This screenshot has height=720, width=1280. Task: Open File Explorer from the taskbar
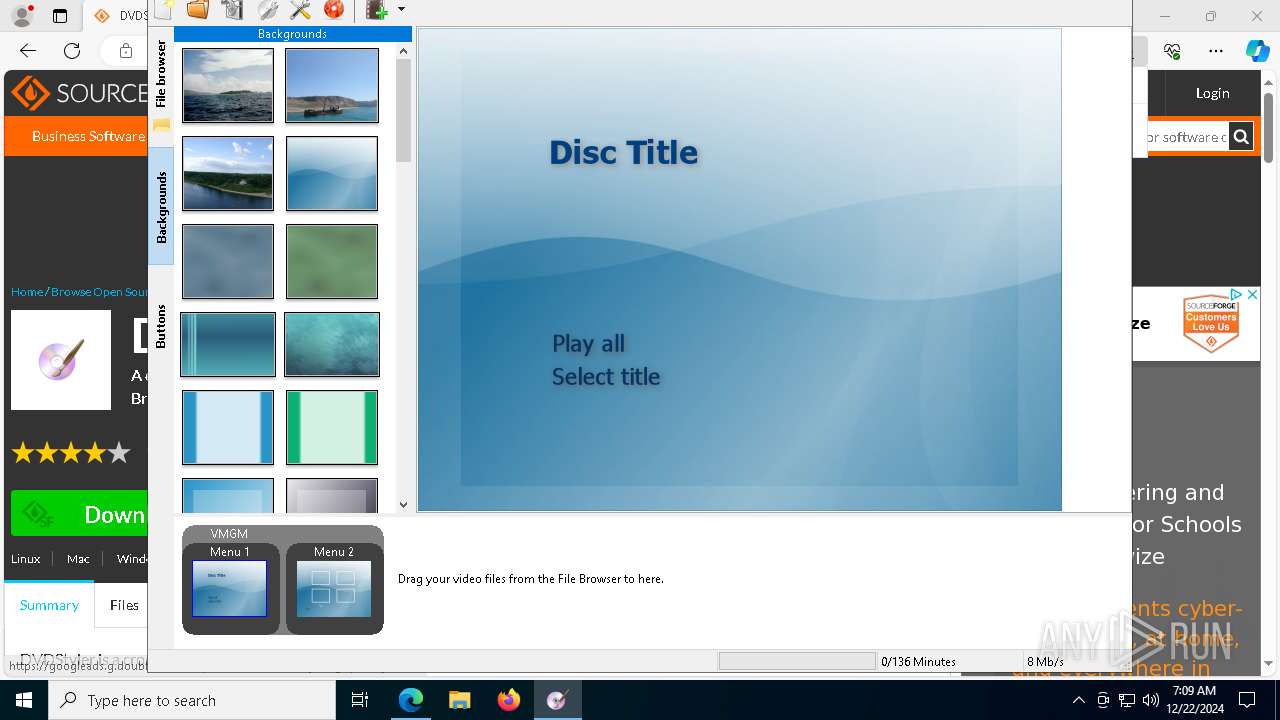pyautogui.click(x=459, y=700)
